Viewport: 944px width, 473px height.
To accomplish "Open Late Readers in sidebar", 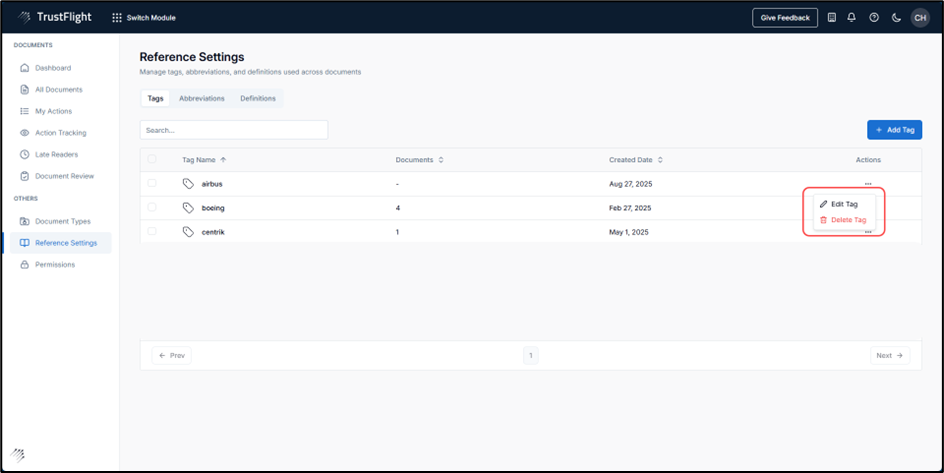I will [56, 154].
